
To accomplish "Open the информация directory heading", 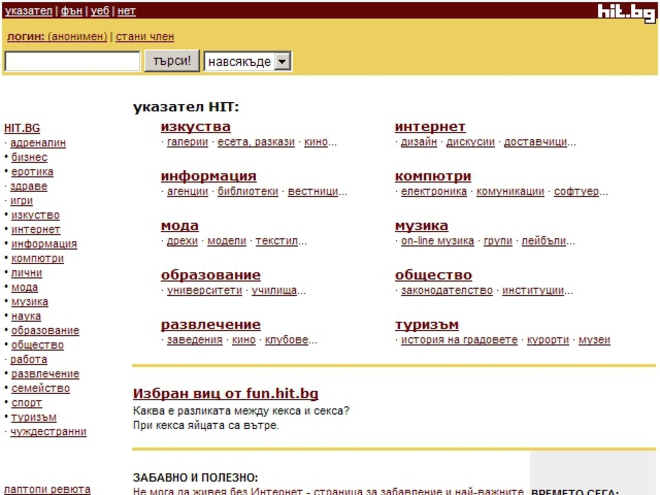I will [209, 176].
